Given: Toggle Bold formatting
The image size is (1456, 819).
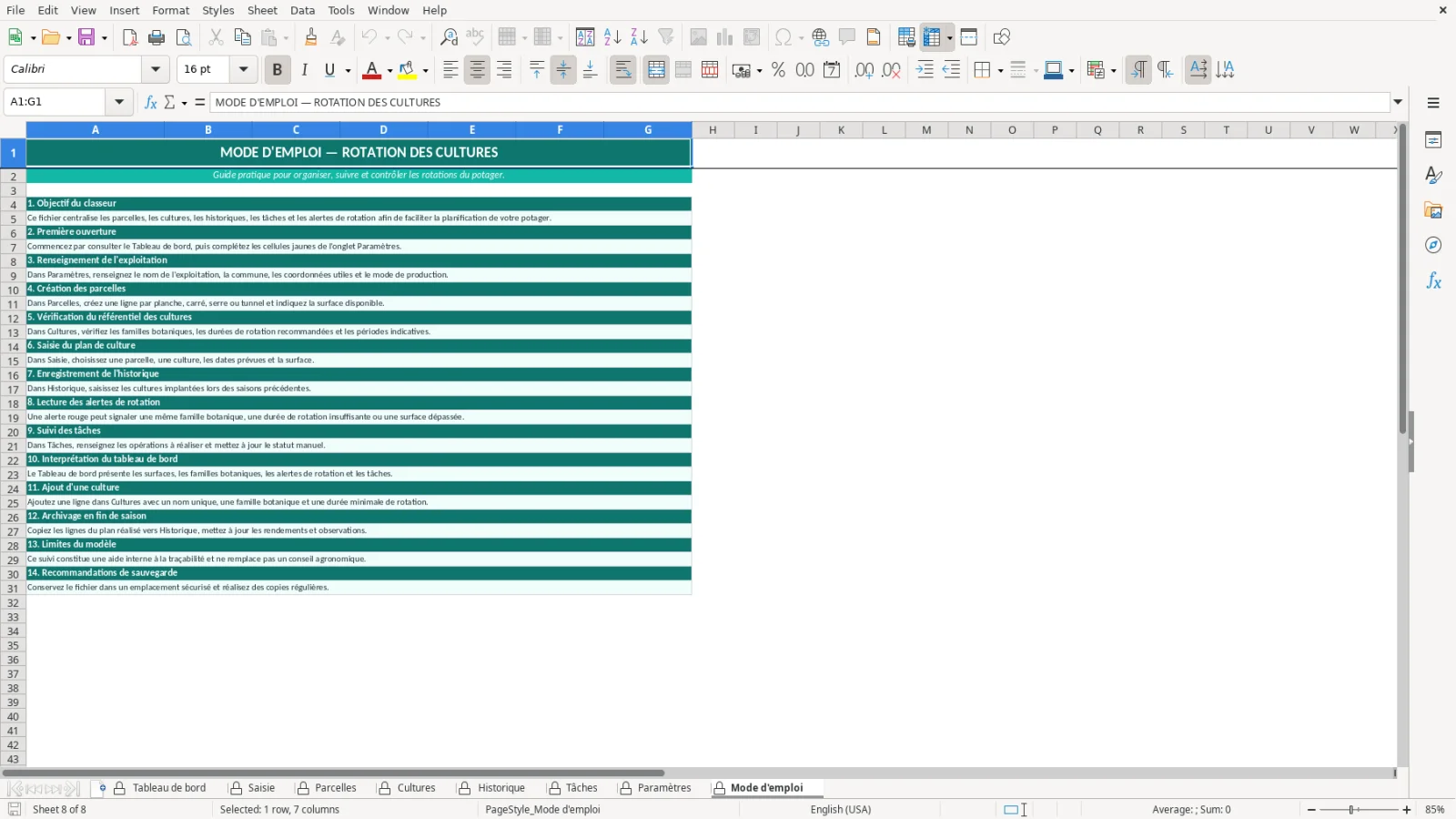Looking at the screenshot, I should pyautogui.click(x=278, y=70).
